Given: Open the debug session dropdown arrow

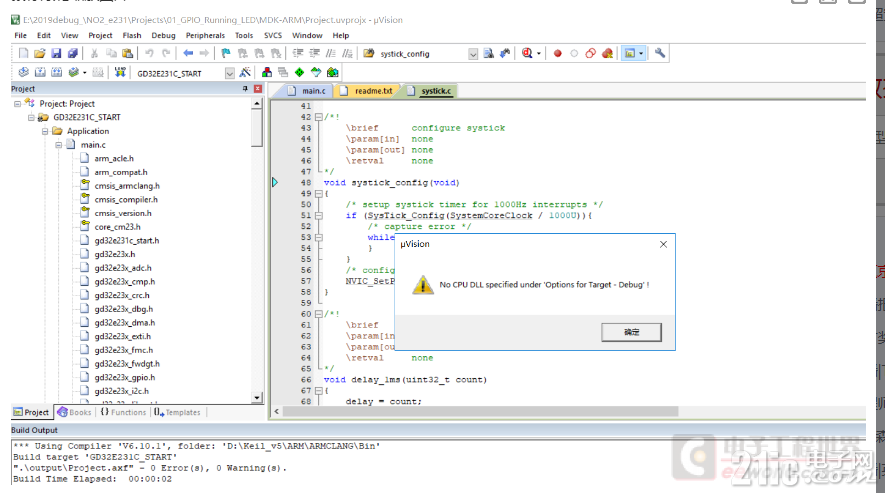Looking at the screenshot, I should (538, 54).
